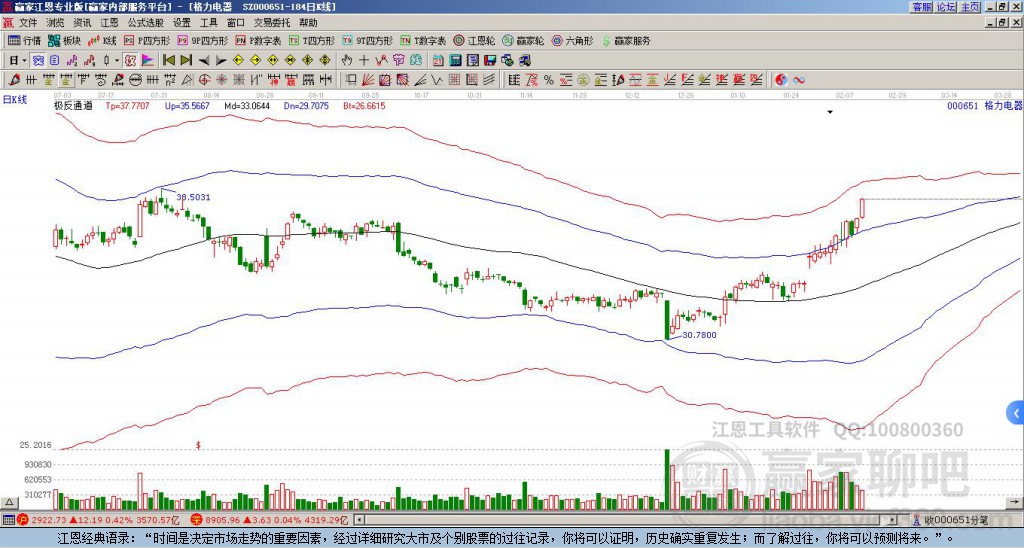1024x548 pixels.
Task: Expand the candlestick chart type dropdown arrow
Action: pos(117,61)
